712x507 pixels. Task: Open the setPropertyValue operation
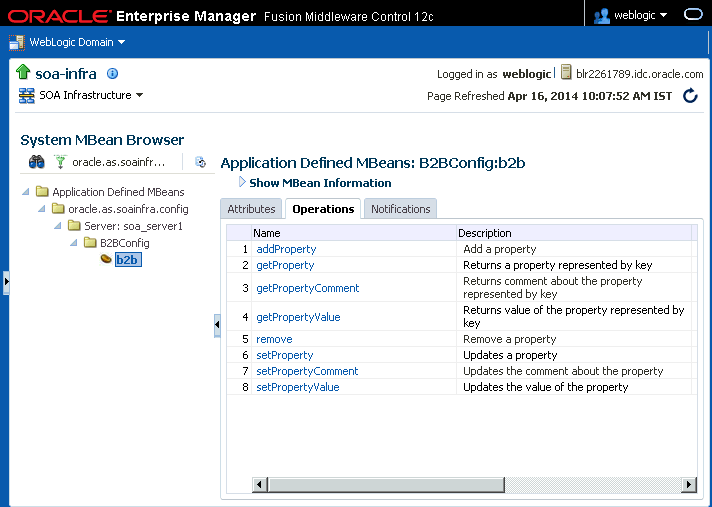pos(297,387)
